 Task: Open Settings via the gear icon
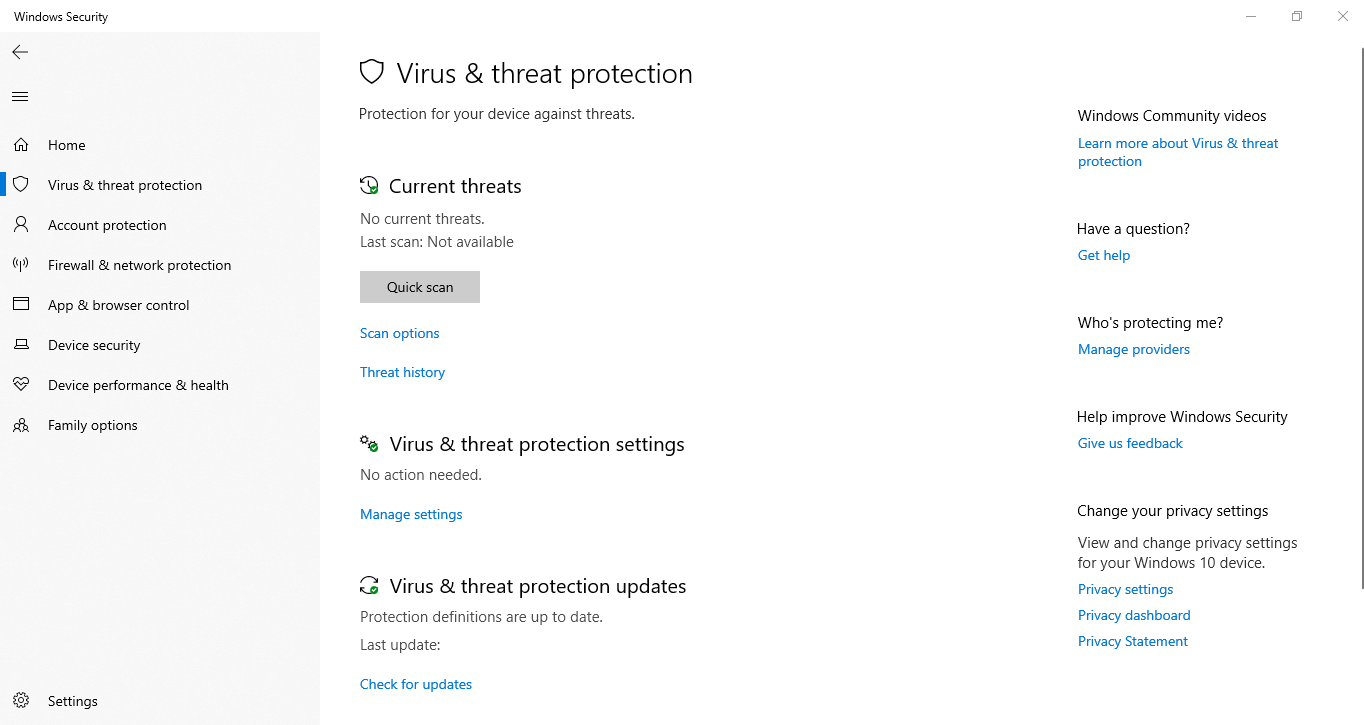pos(21,700)
